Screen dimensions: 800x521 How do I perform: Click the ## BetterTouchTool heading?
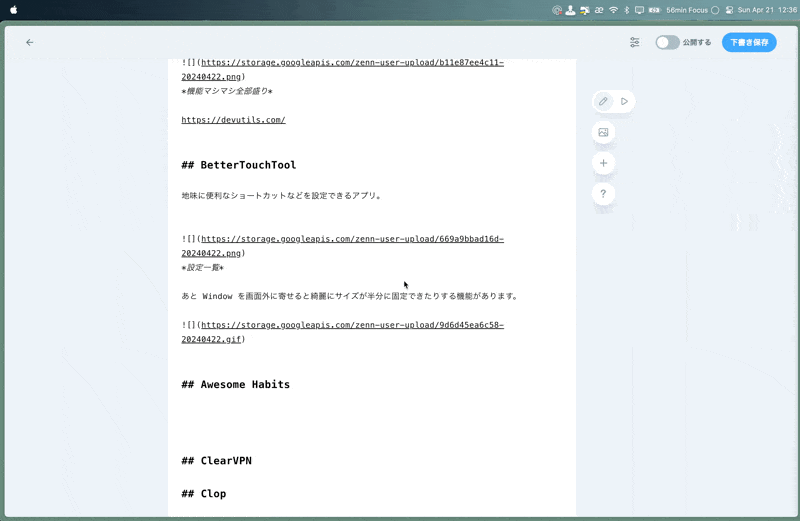[239, 165]
